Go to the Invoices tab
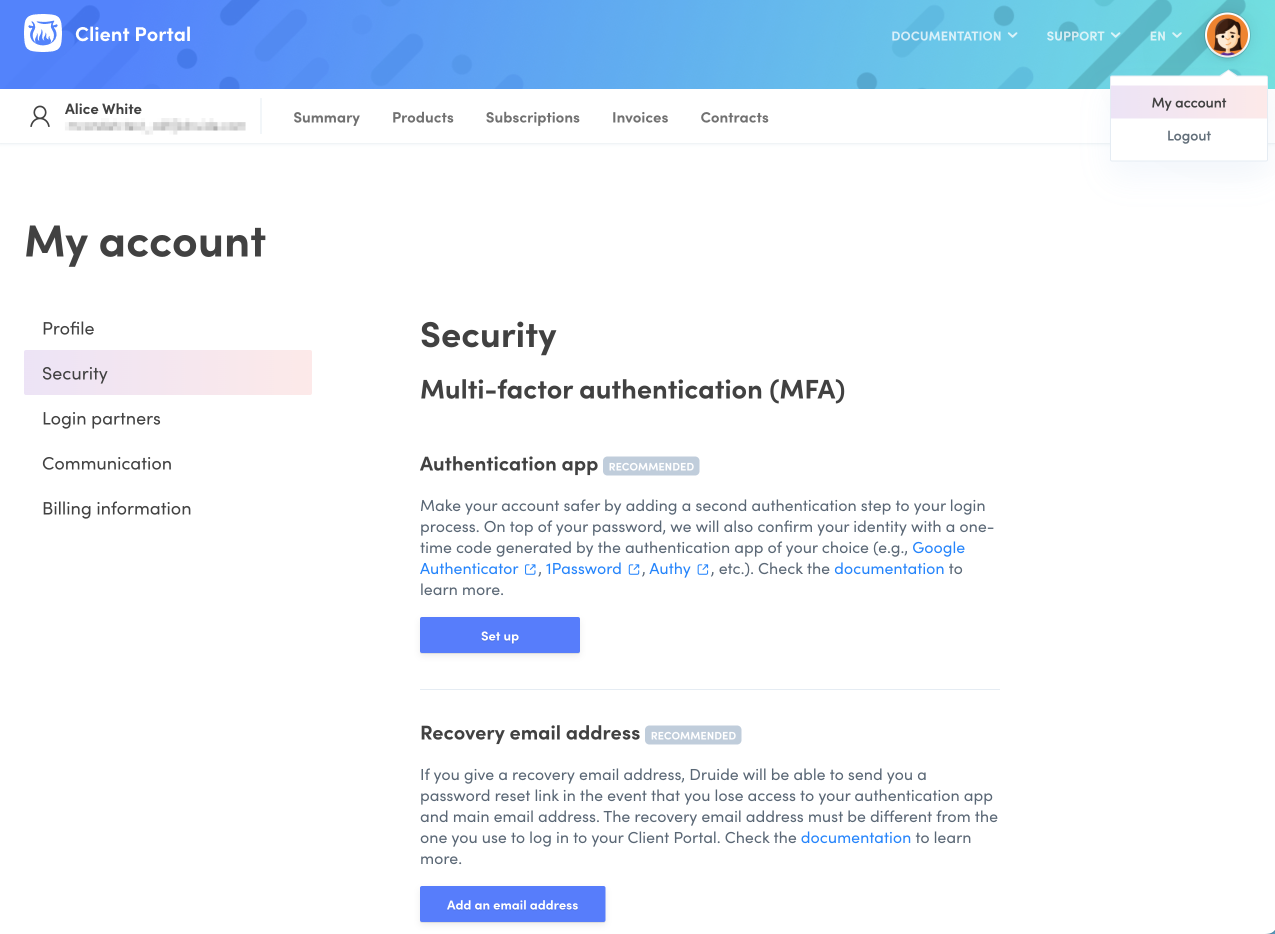 [640, 118]
